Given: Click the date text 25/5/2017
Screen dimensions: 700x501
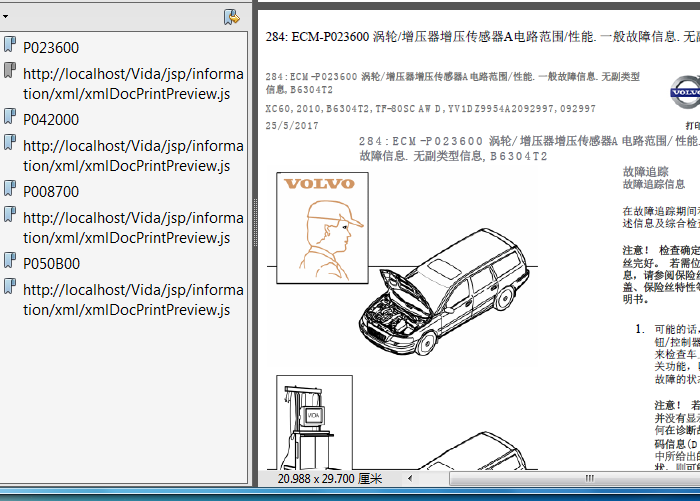Looking at the screenshot, I should 292,126.
